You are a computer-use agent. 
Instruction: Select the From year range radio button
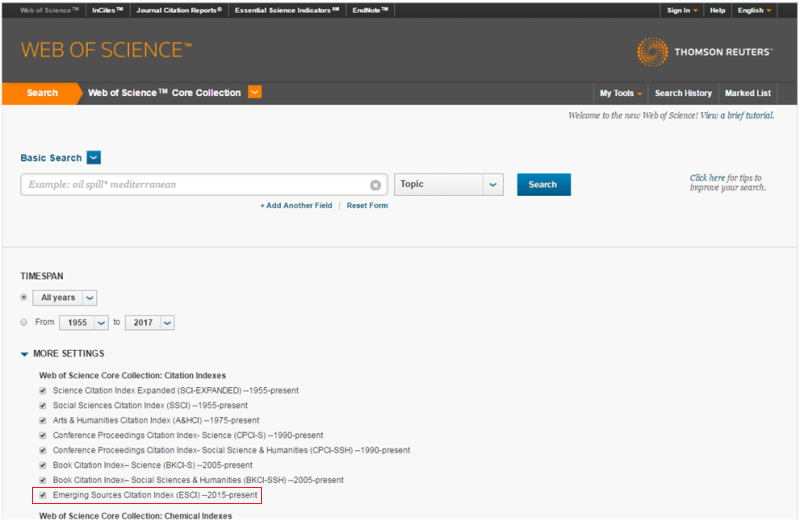click(x=23, y=322)
